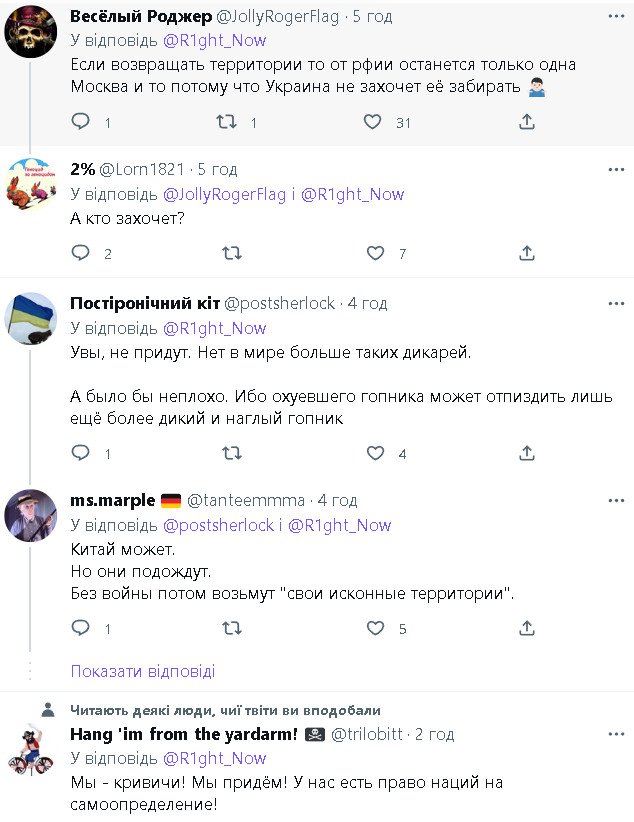Retweet ms.marple's tweet
634x822 pixels.
(x=231, y=628)
